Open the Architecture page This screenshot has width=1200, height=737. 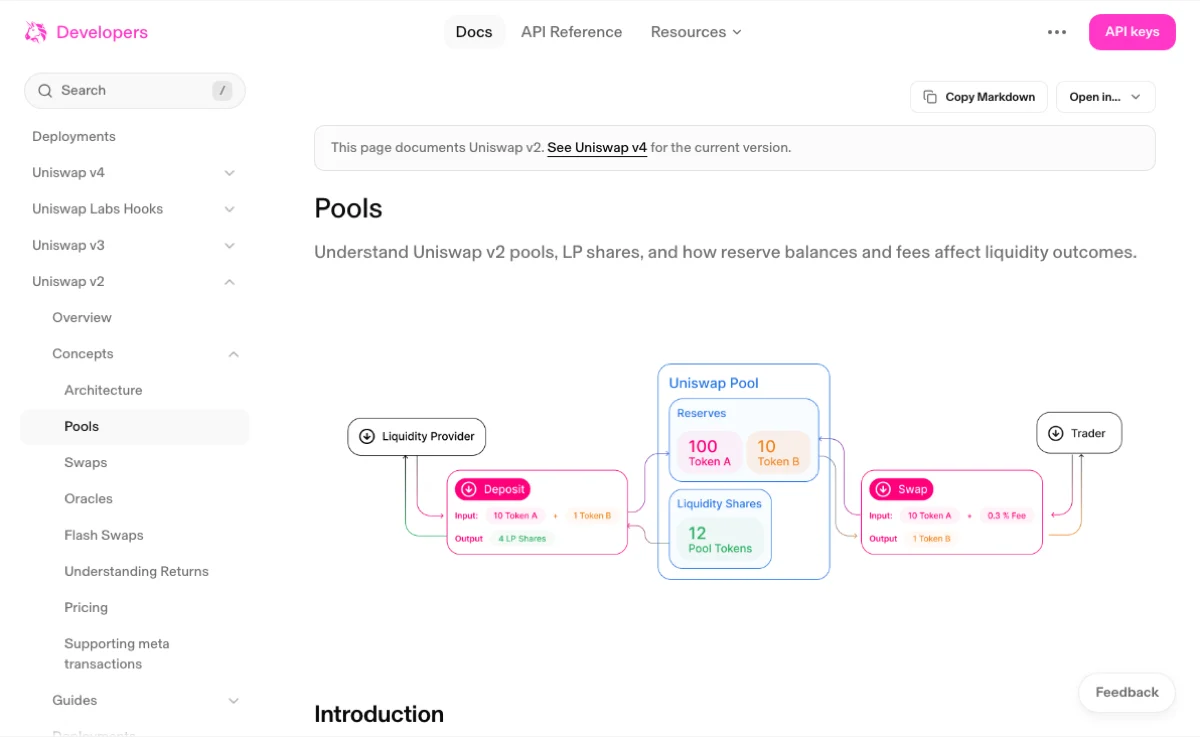click(103, 390)
